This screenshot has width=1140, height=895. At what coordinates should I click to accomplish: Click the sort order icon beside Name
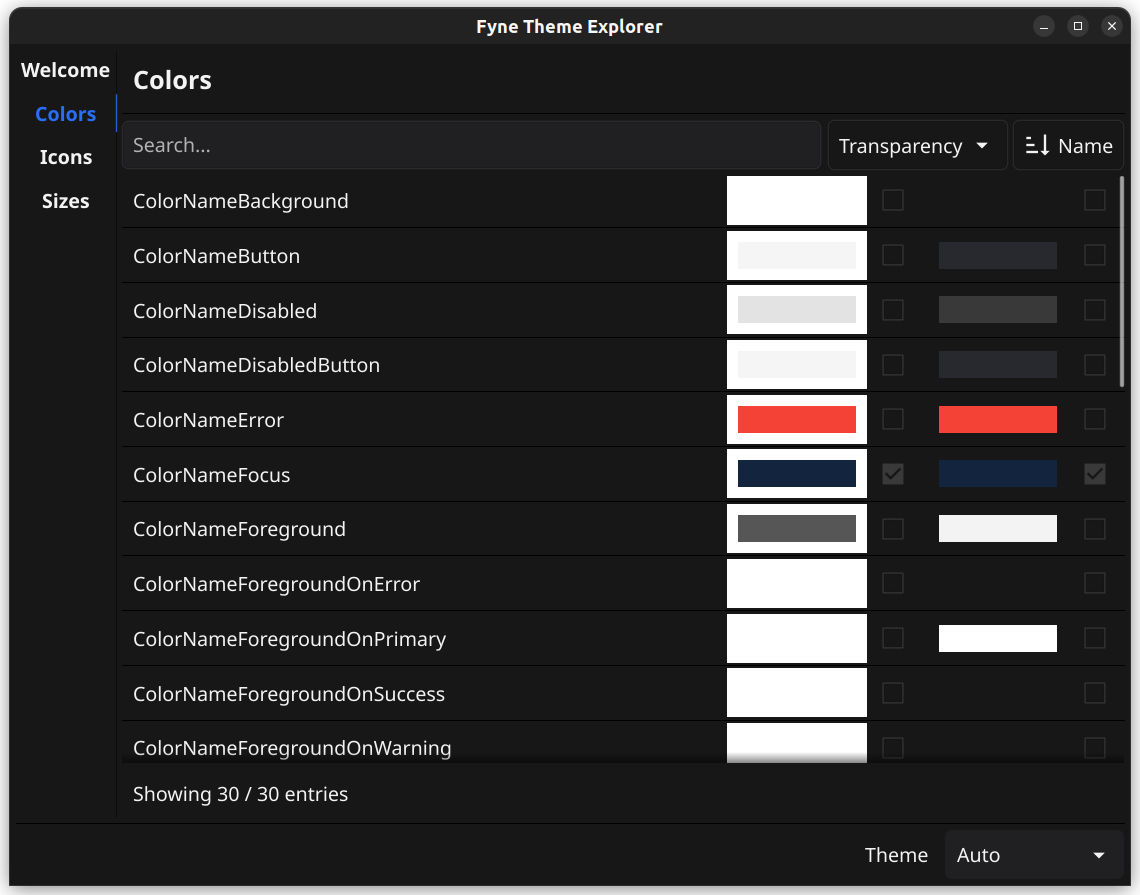pyautogui.click(x=1037, y=145)
